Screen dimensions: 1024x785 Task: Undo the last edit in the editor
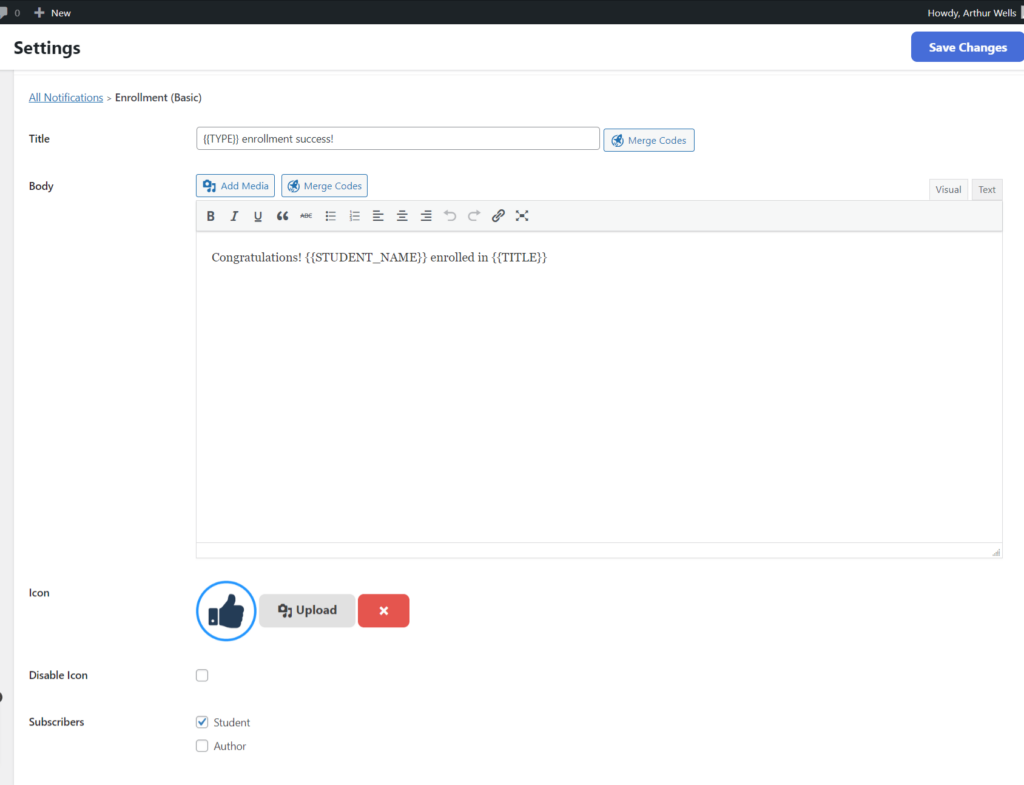(450, 215)
